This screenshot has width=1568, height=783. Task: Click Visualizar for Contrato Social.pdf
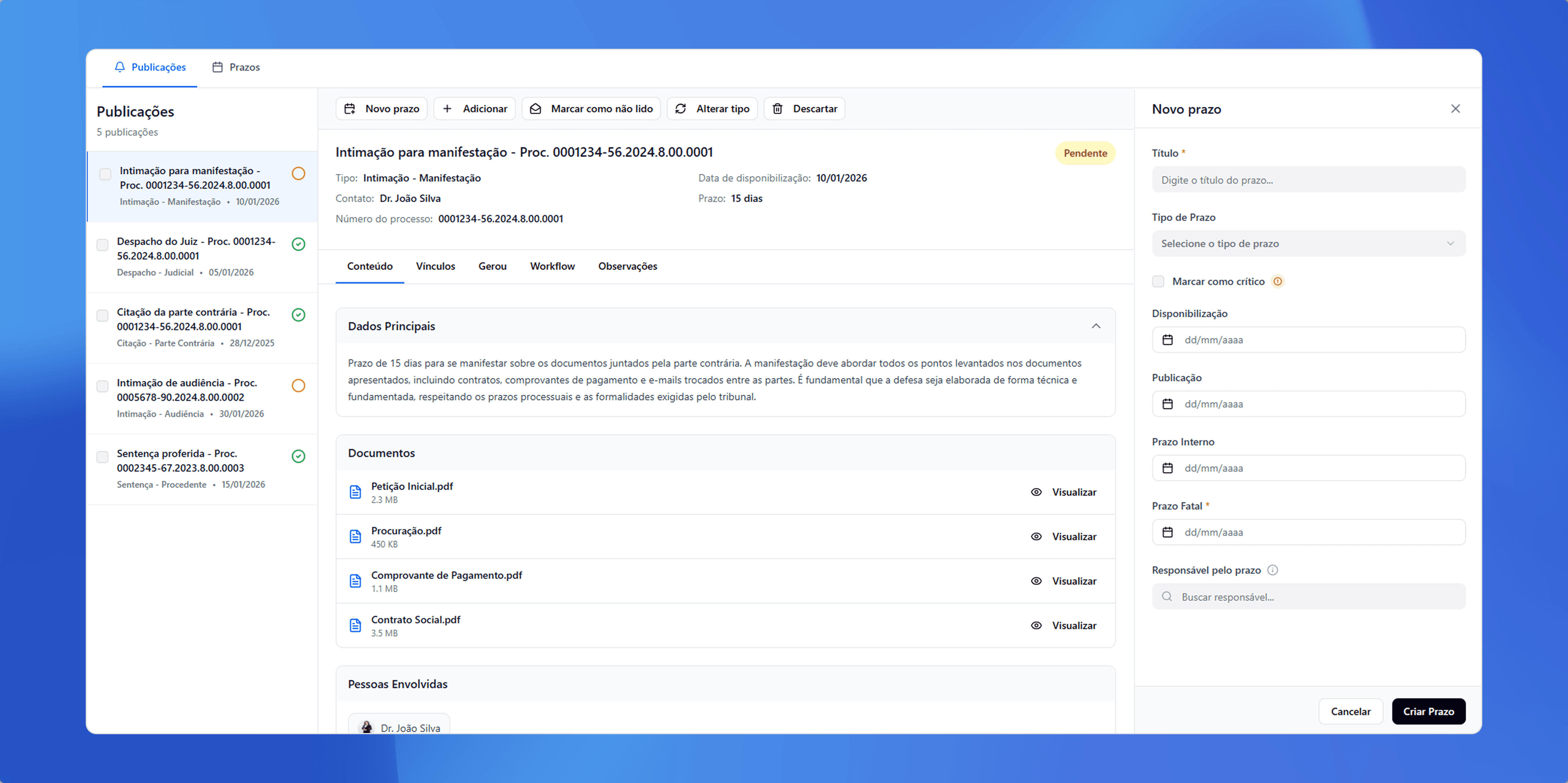[1074, 625]
